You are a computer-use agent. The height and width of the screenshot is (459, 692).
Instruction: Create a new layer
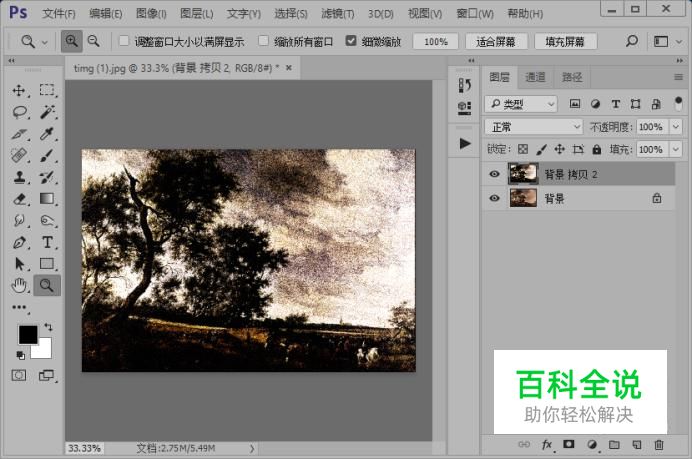[636, 444]
